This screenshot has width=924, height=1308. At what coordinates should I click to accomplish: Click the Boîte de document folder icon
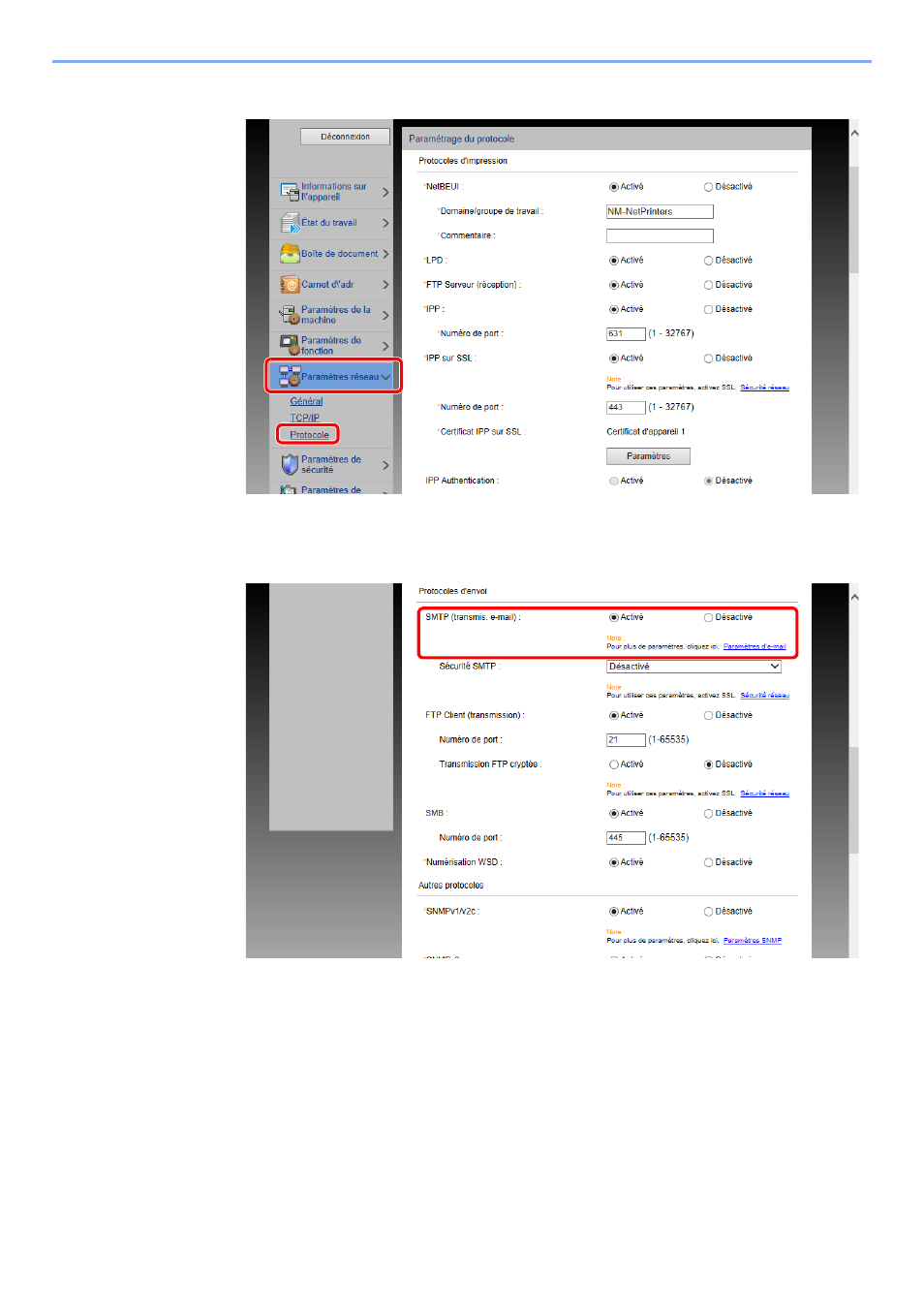tap(290, 254)
